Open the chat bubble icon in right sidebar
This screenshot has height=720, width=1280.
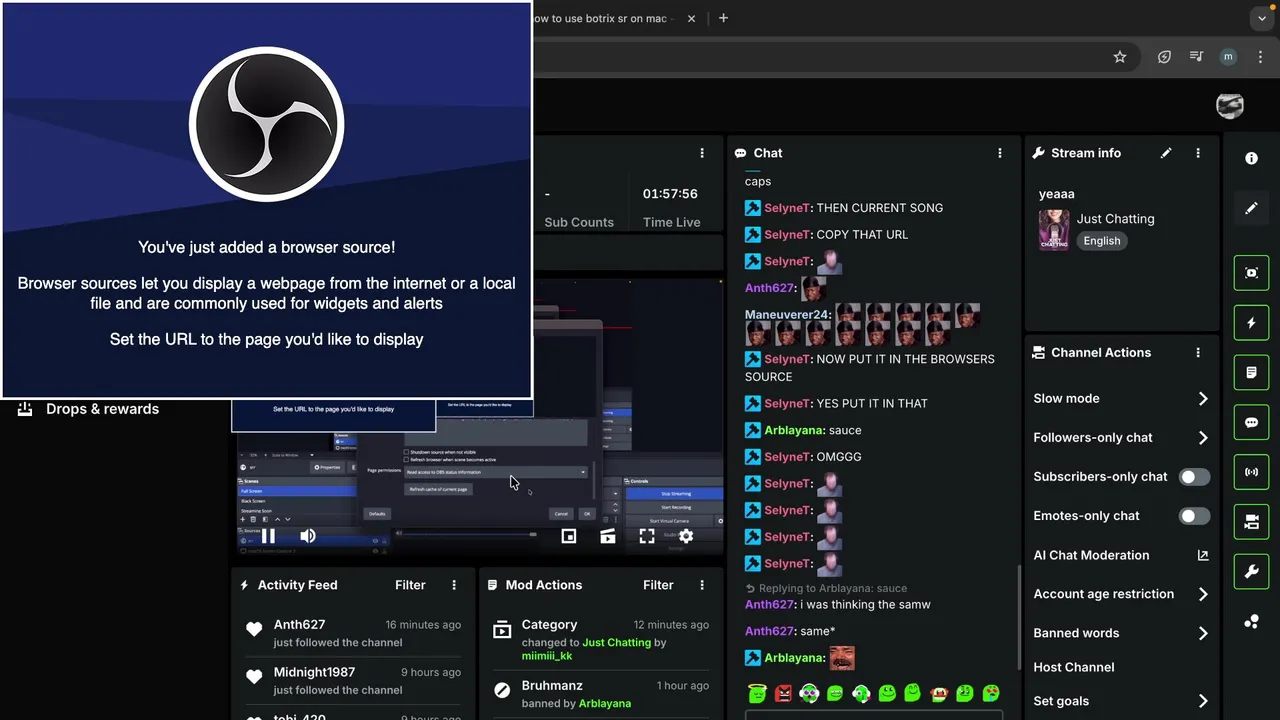click(1251, 423)
